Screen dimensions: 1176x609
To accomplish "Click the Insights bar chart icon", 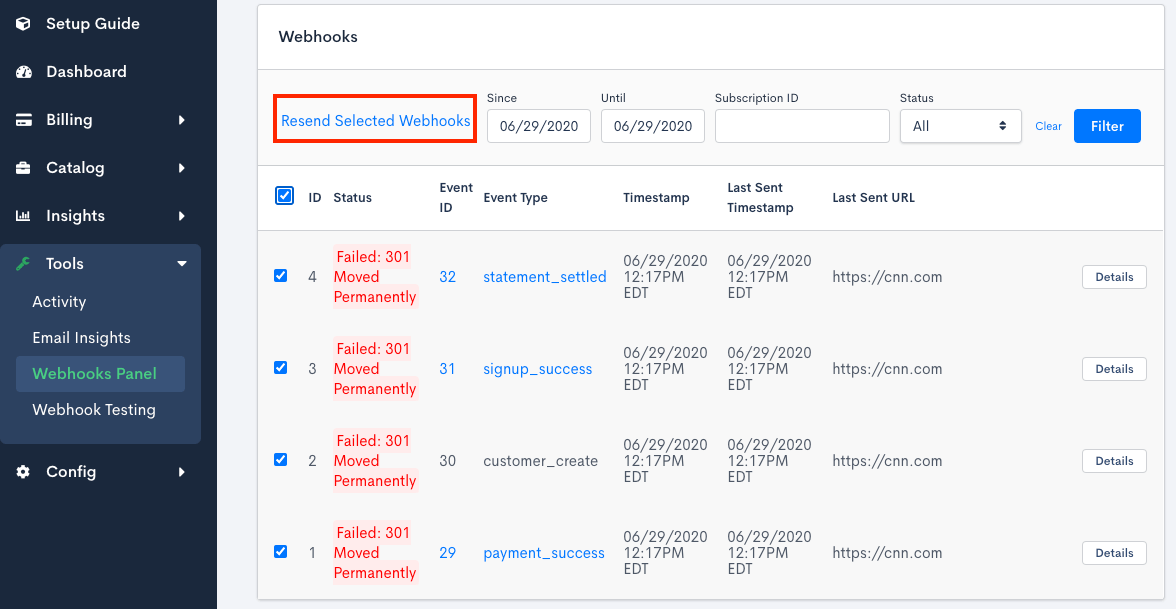I will point(24,216).
